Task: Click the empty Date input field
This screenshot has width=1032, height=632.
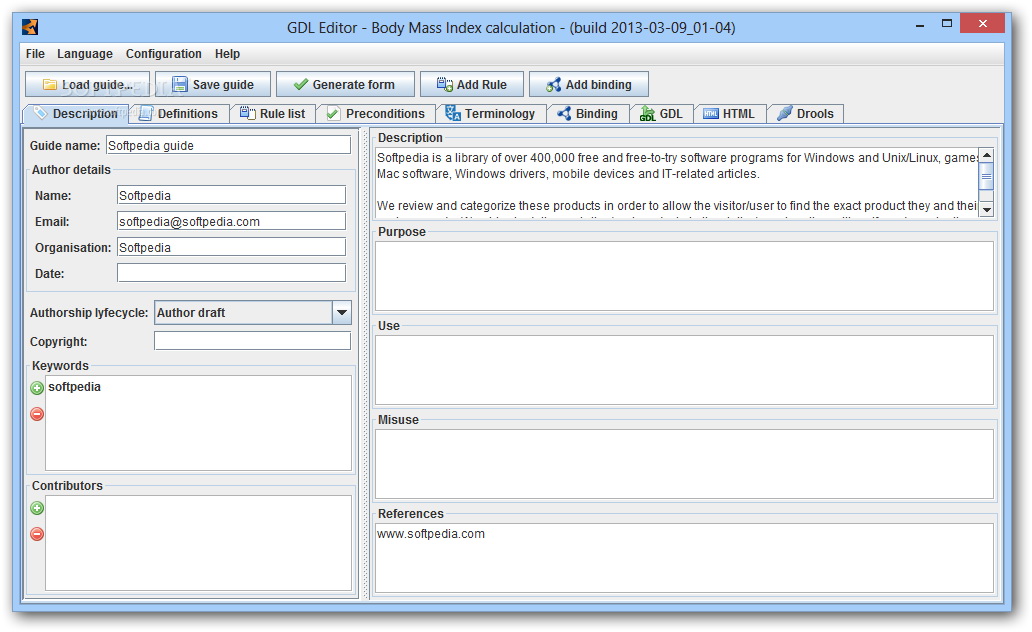Action: [x=231, y=273]
